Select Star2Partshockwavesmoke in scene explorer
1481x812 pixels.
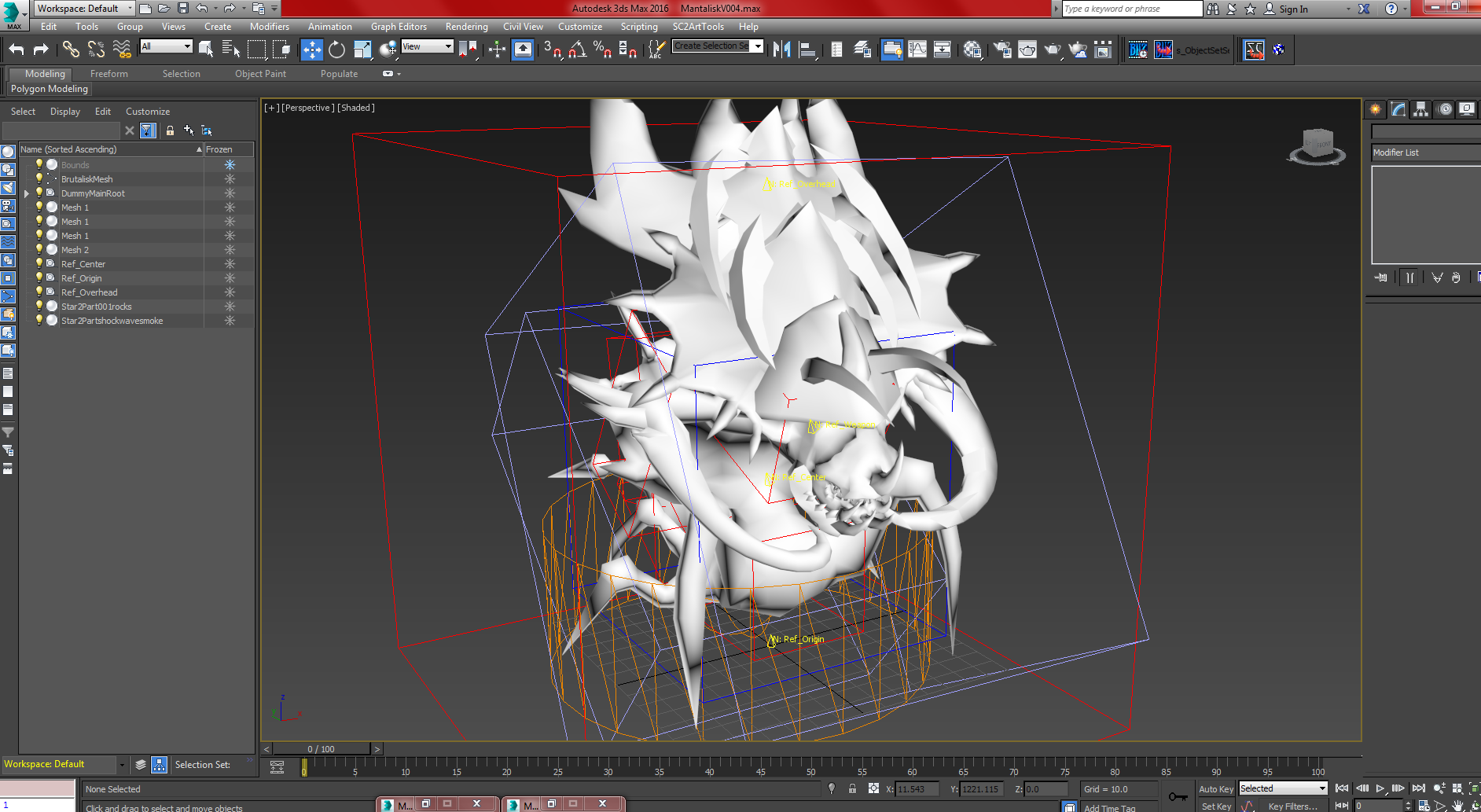[x=112, y=320]
